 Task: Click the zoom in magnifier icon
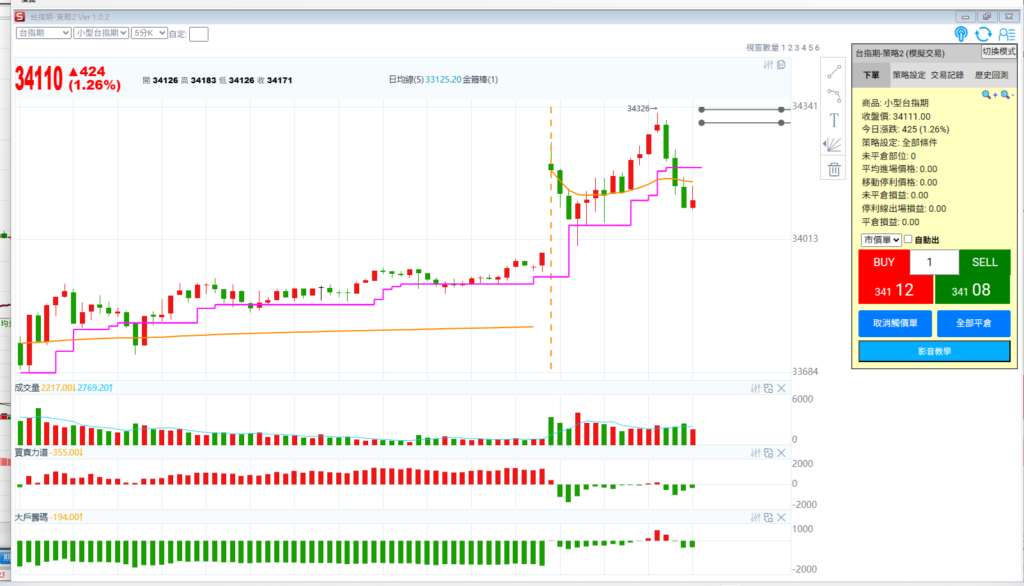[x=987, y=95]
